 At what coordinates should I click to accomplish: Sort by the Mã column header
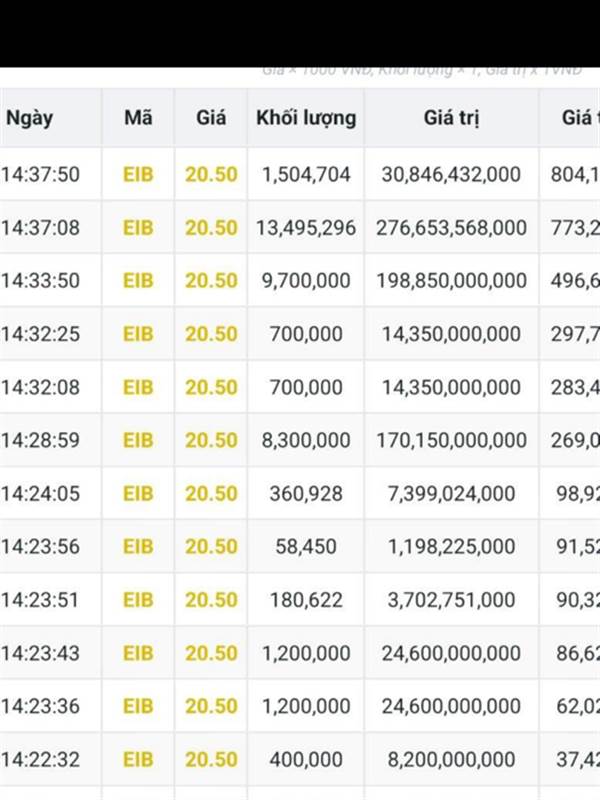(138, 118)
